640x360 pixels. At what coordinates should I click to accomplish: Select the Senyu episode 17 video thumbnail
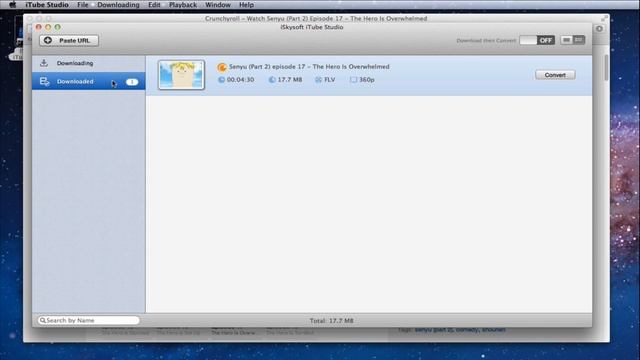coord(181,75)
